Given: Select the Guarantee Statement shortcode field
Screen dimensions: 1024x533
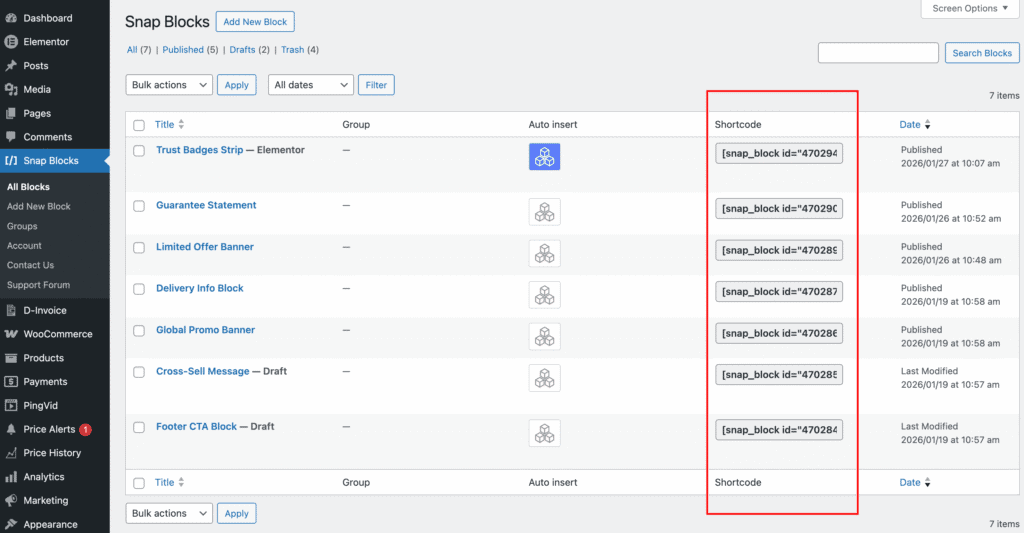Looking at the screenshot, I should point(779,209).
